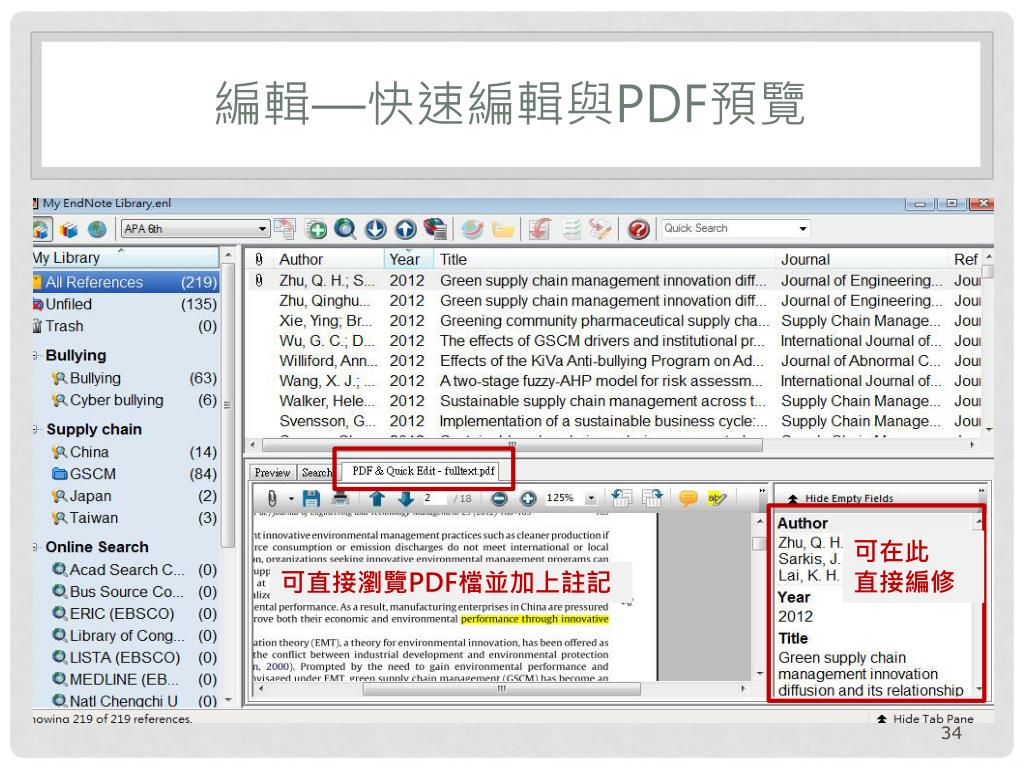This screenshot has height=768, width=1024.
Task: Select the Xie, Ying reference row
Action: point(614,321)
